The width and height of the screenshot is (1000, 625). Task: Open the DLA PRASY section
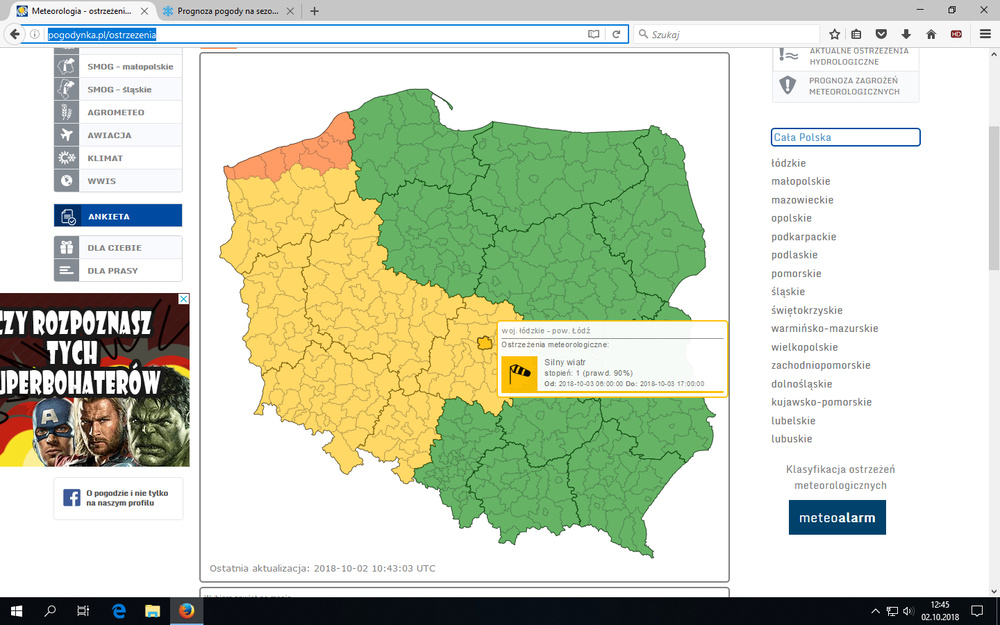coord(118,270)
